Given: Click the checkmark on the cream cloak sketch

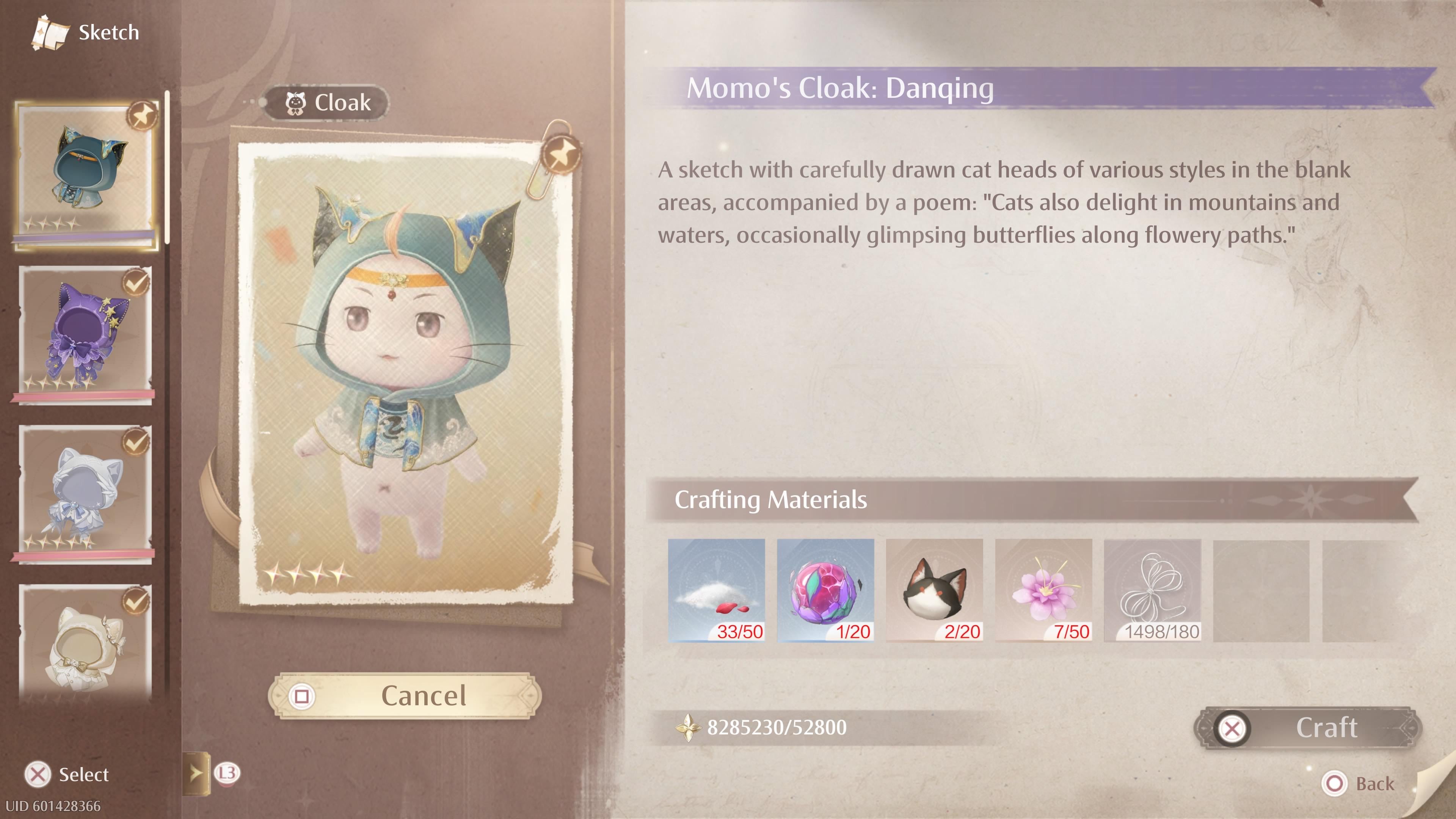Looking at the screenshot, I should [136, 601].
